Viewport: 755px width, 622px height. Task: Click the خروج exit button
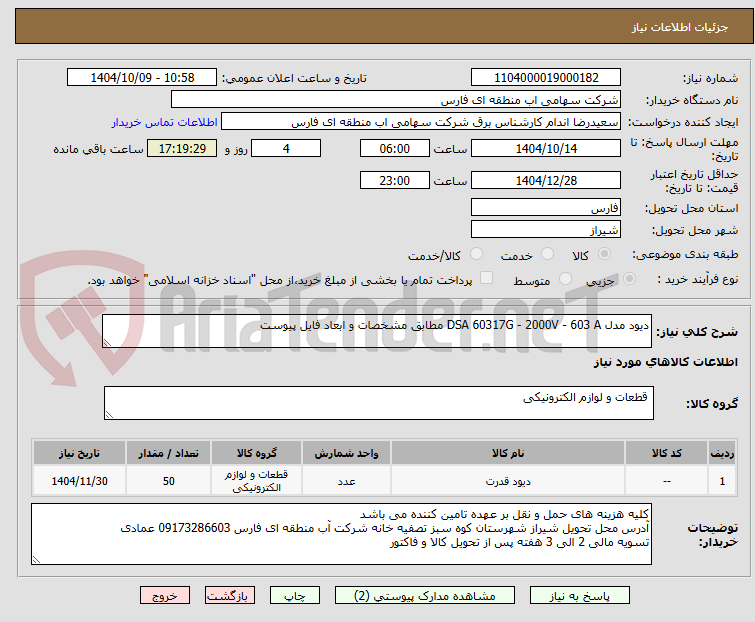click(165, 596)
